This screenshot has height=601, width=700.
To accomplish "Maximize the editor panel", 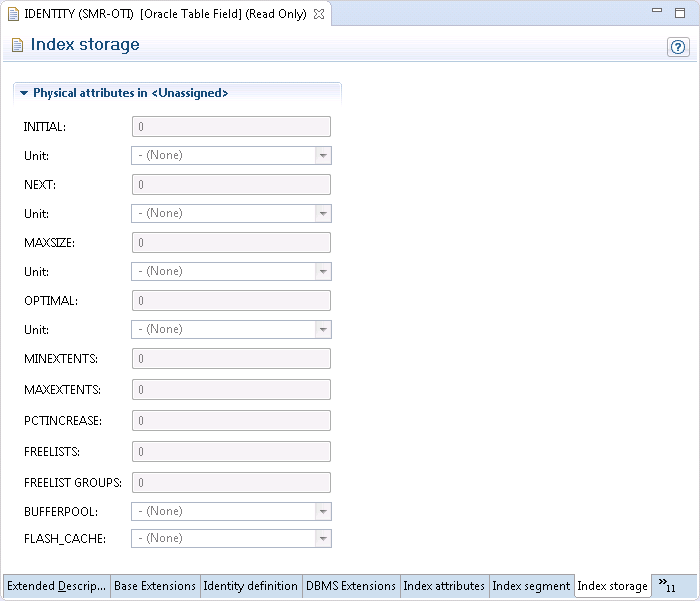I will (x=681, y=11).
